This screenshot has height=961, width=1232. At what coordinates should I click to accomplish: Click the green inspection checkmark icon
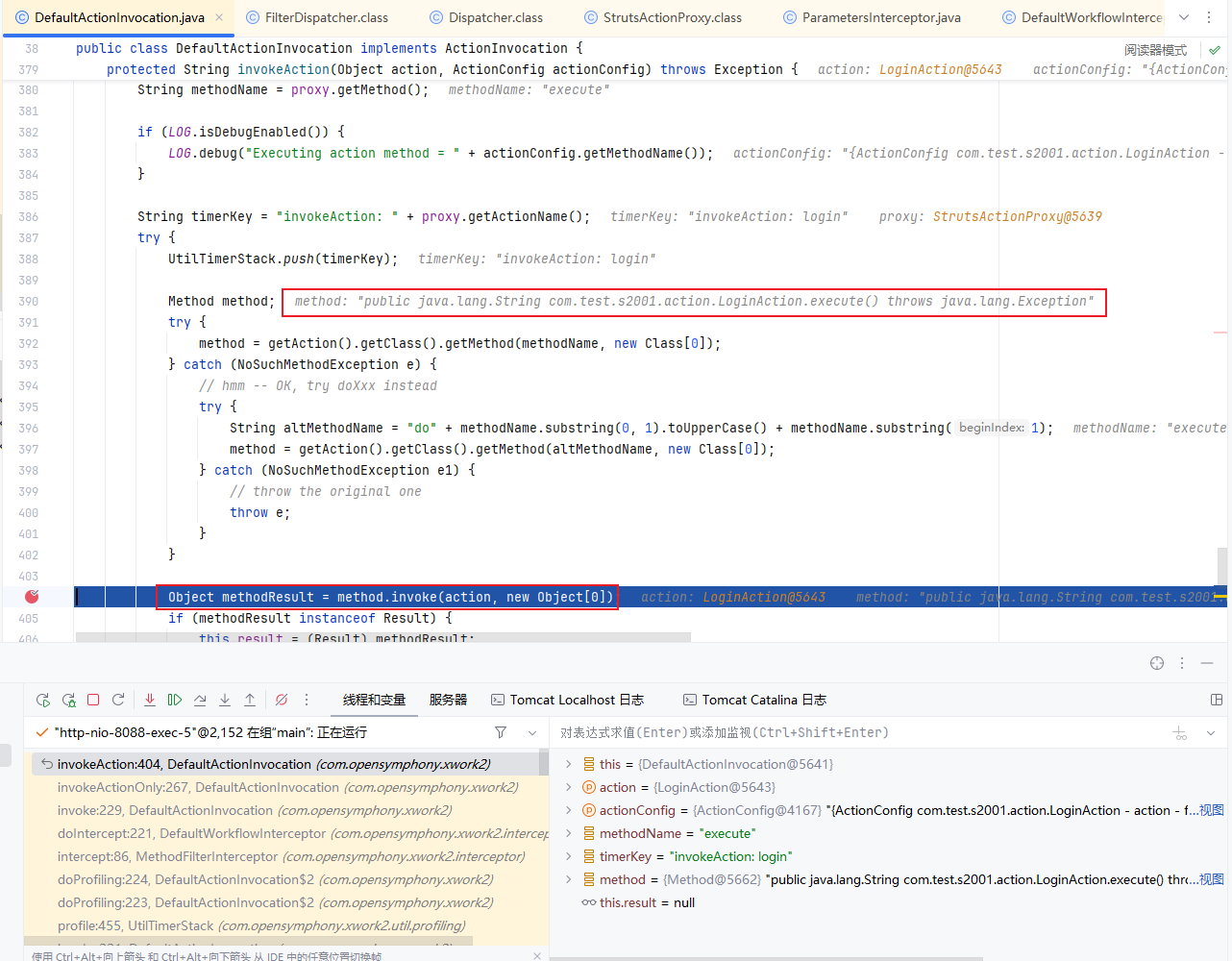(x=1215, y=50)
